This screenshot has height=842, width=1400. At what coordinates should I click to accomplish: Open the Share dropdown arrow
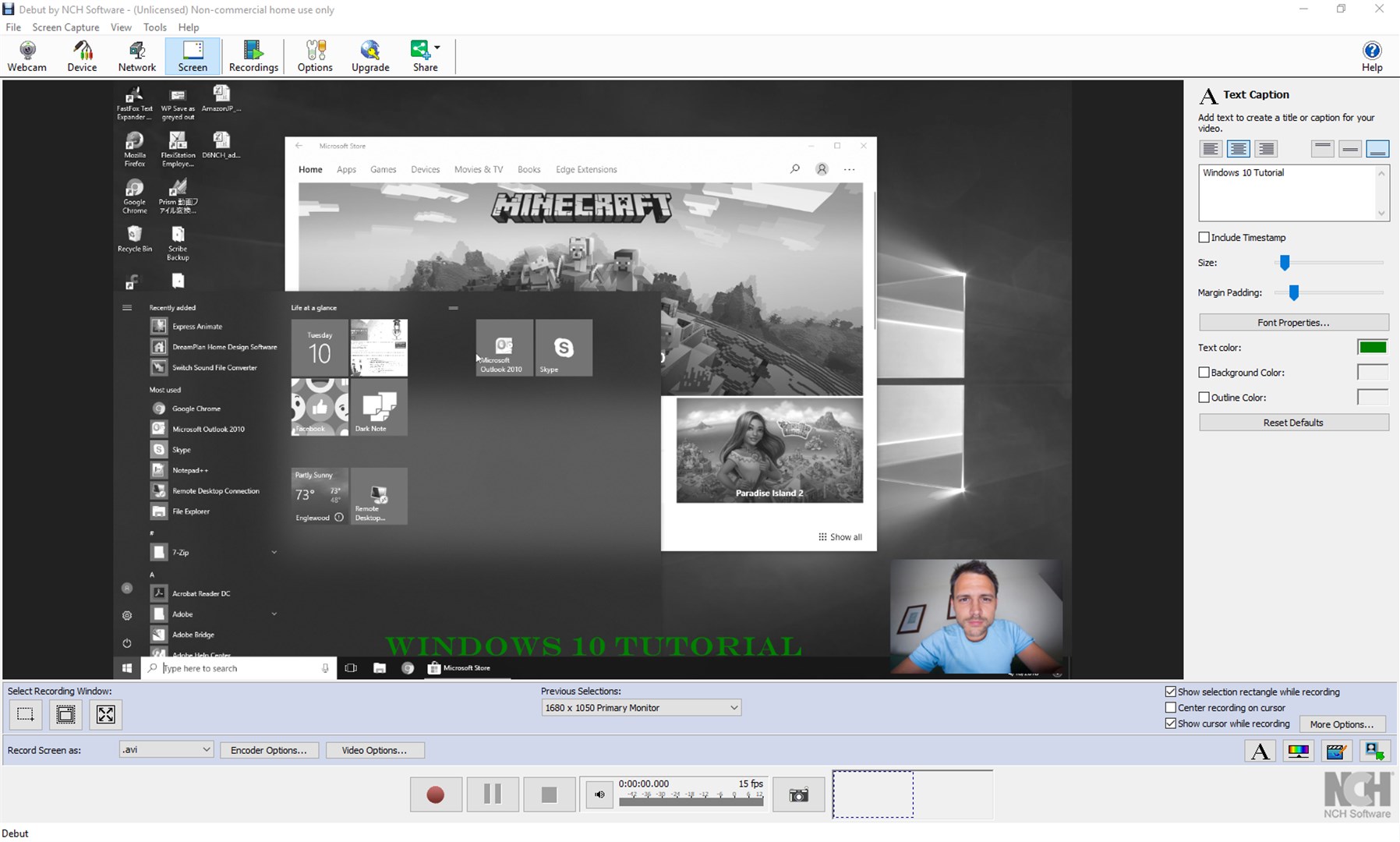tap(437, 47)
